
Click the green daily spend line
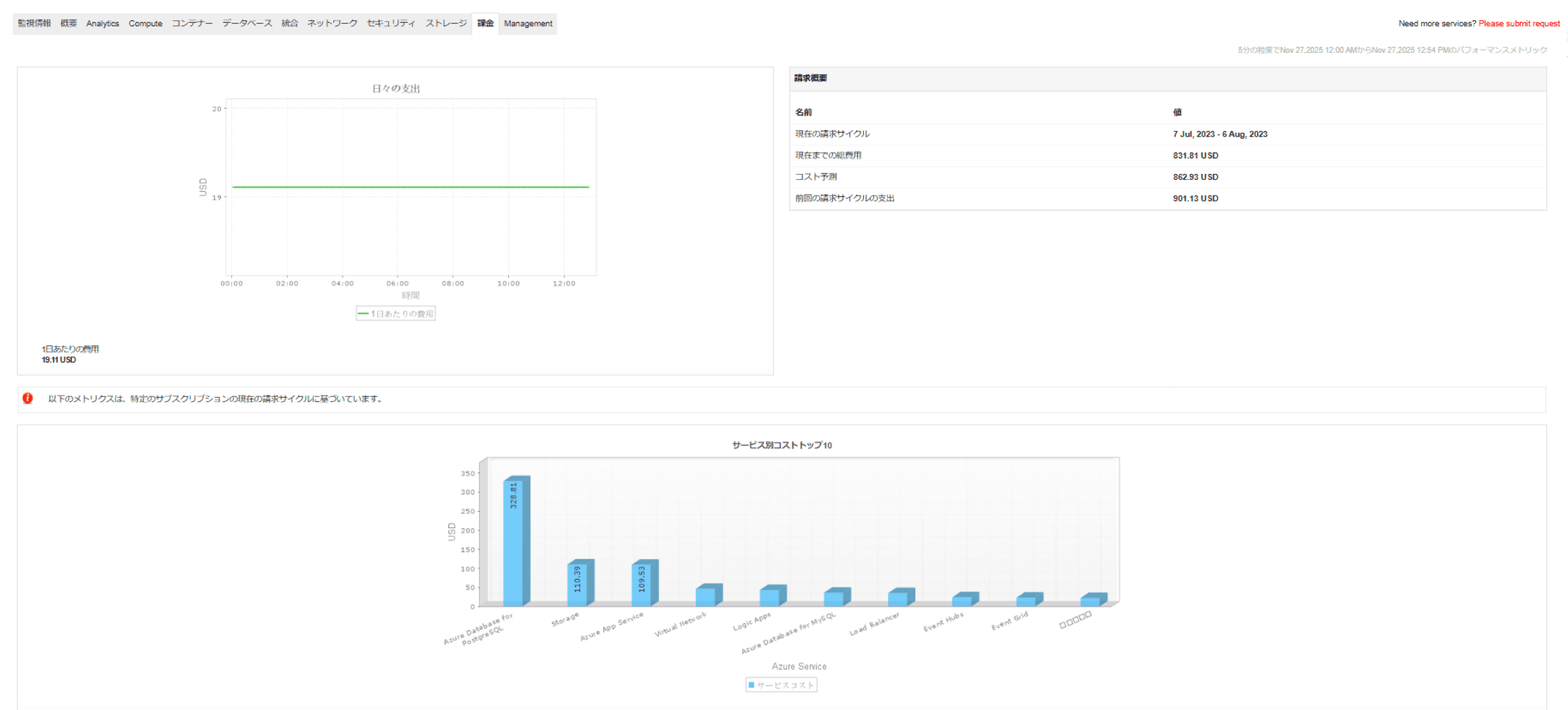click(410, 187)
